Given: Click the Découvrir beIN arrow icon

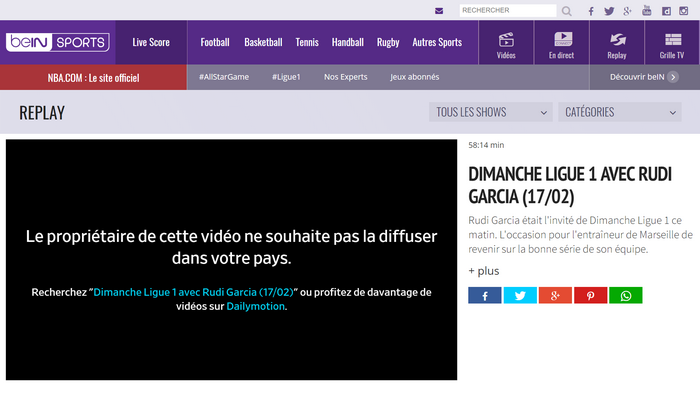Looking at the screenshot, I should click(673, 77).
